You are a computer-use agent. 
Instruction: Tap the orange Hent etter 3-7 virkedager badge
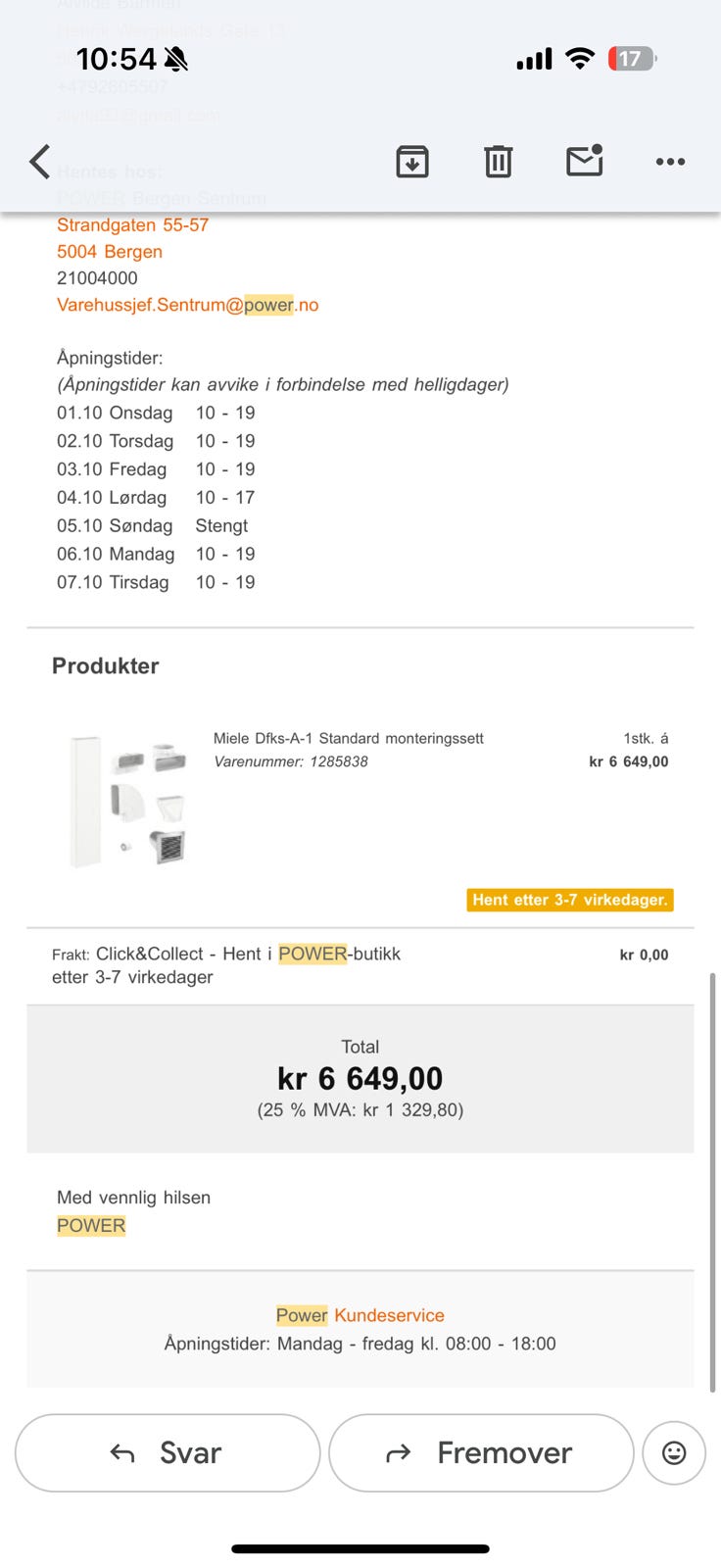point(570,900)
